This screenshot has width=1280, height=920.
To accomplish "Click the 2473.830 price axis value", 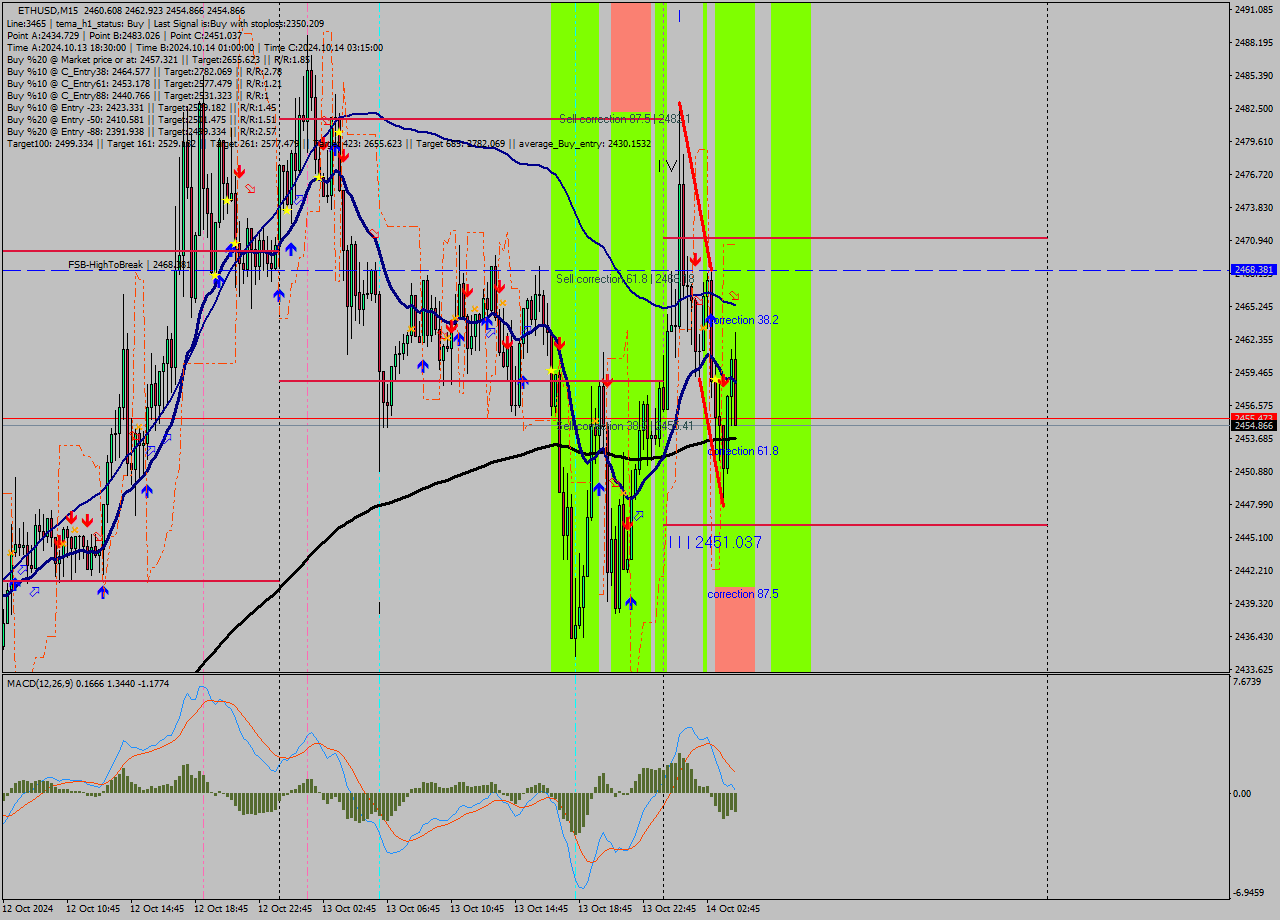I will (1254, 207).
